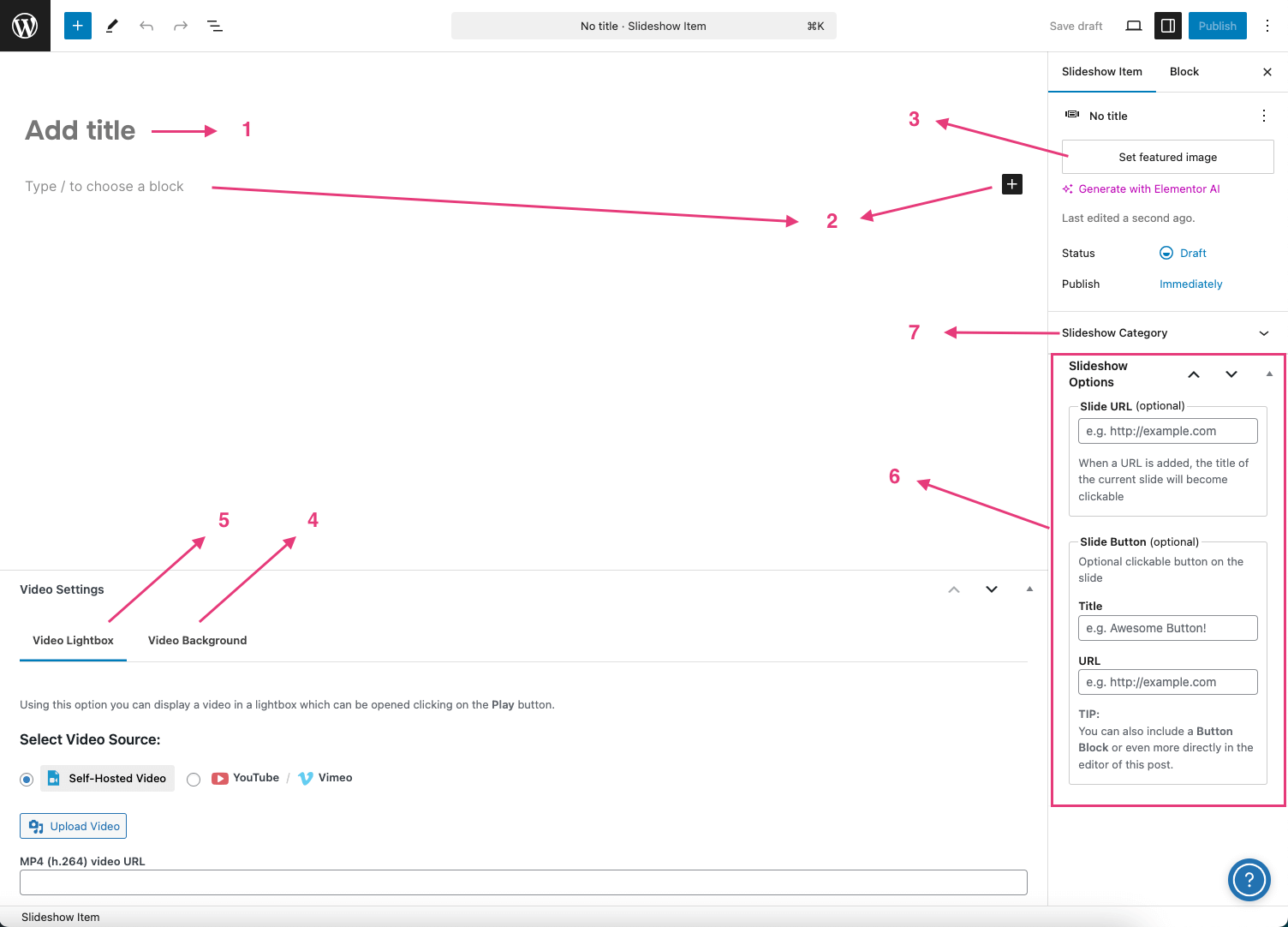Viewport: 1288px width, 927px height.
Task: Click the MP4 video URL input field
Action: pos(523,882)
